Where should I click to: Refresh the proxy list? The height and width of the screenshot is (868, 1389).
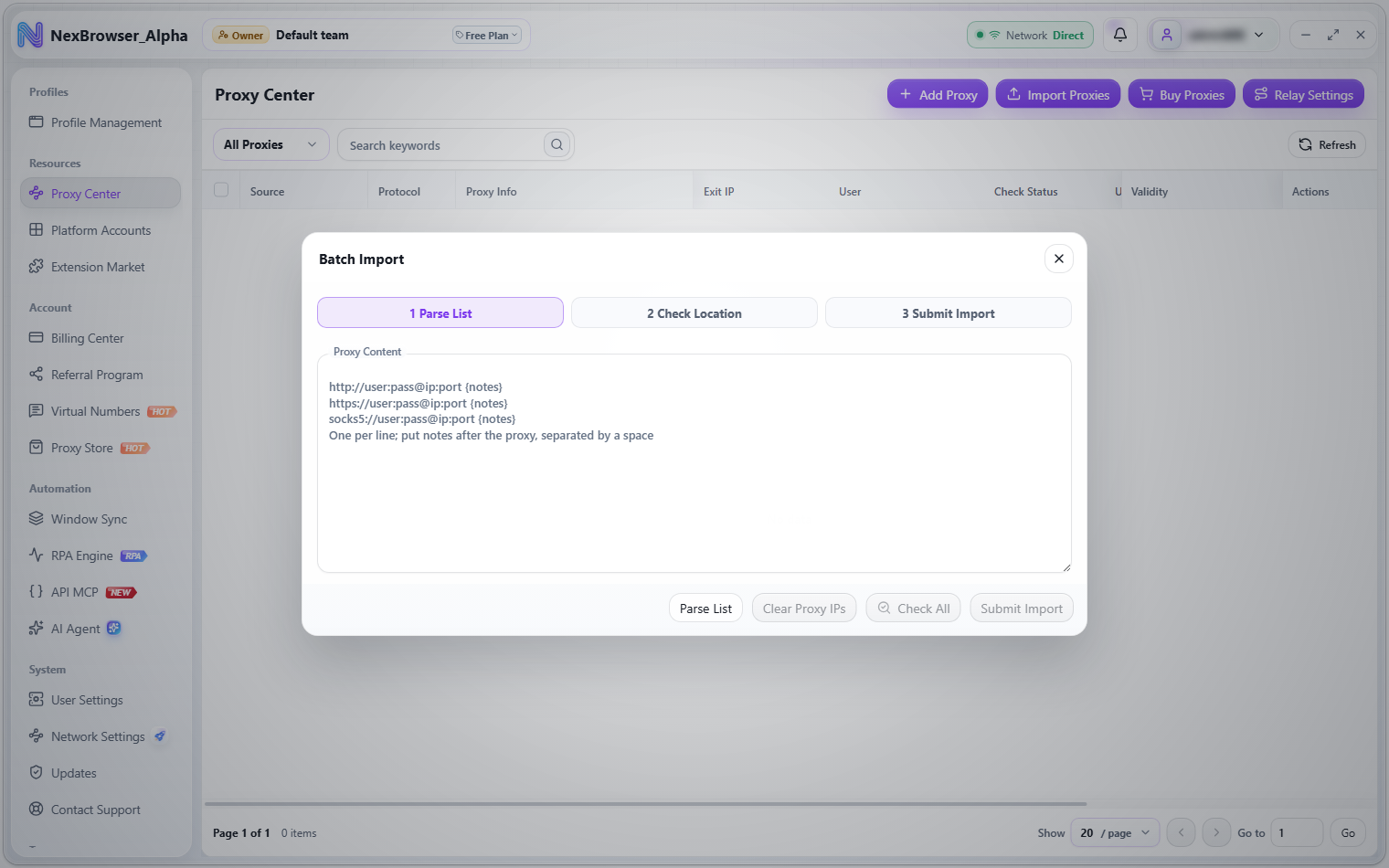tap(1327, 144)
